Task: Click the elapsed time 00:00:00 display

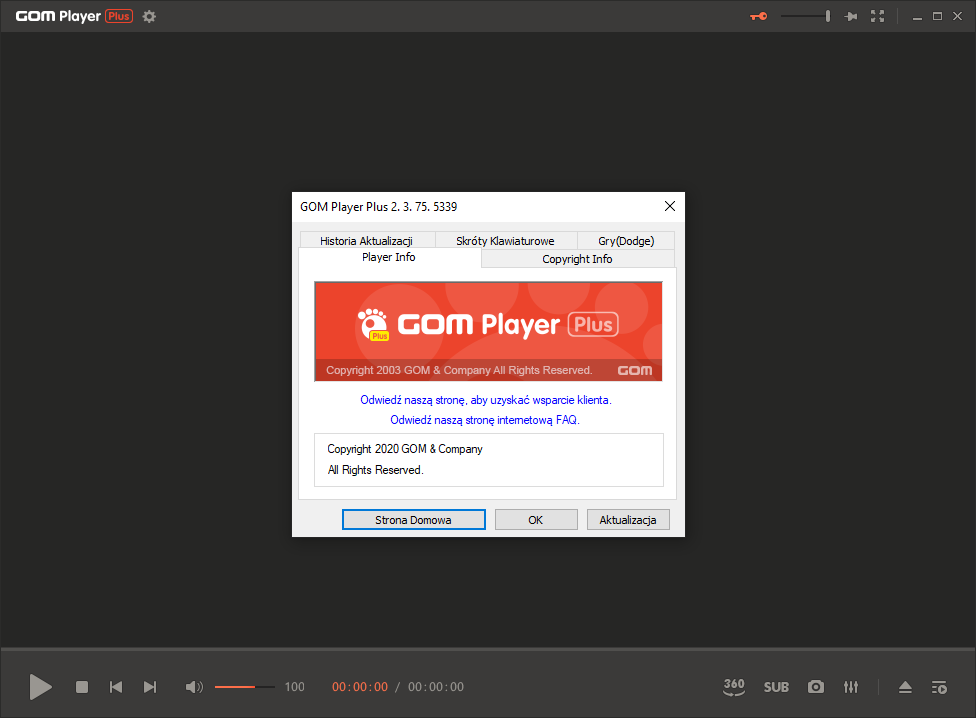Action: click(x=360, y=687)
